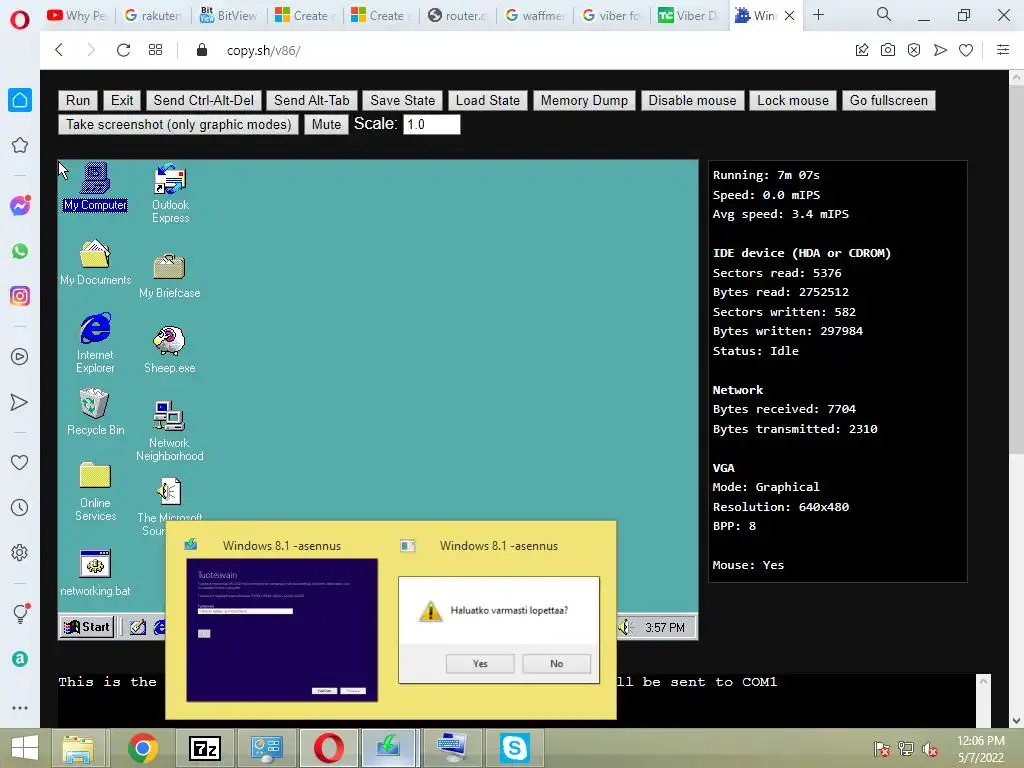The width and height of the screenshot is (1024, 768).
Task: Select Network Neighborhood desktop icon
Action: pyautogui.click(x=169, y=431)
